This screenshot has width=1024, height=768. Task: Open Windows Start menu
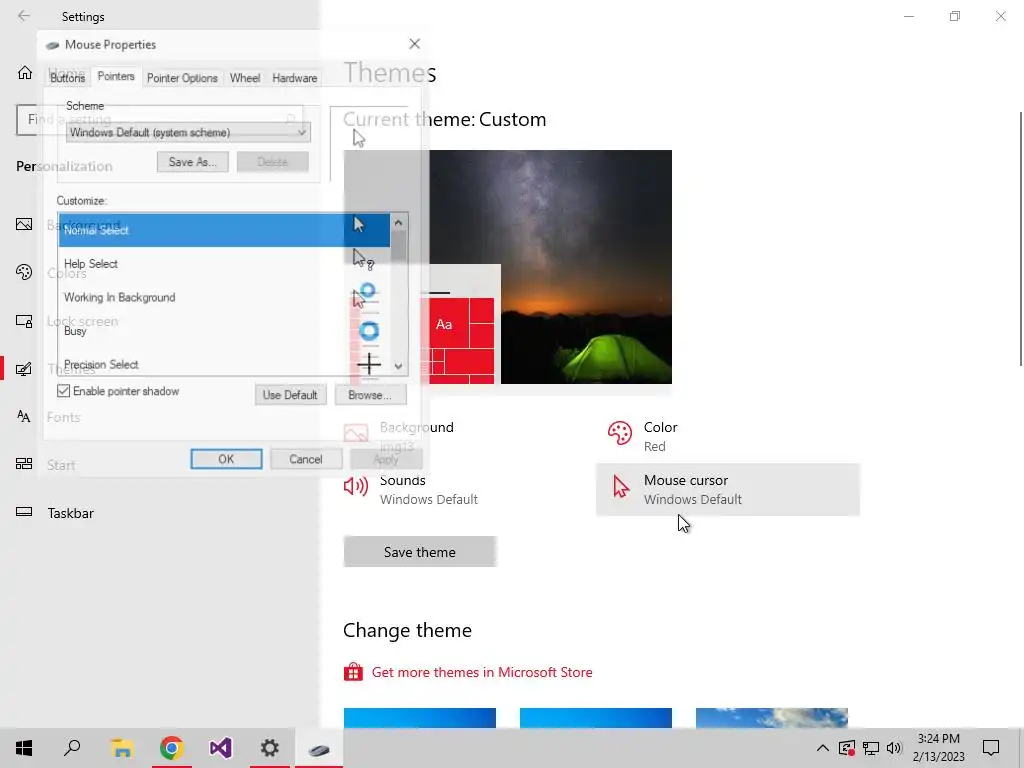point(24,748)
